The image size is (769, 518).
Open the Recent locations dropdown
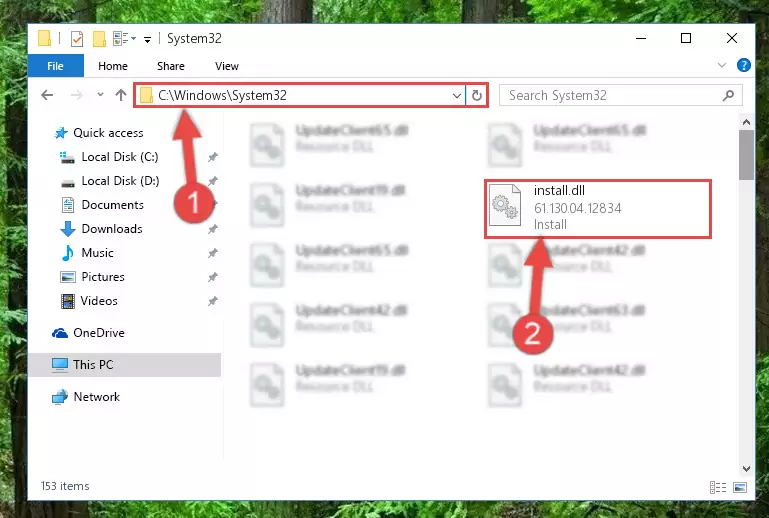click(x=100, y=95)
